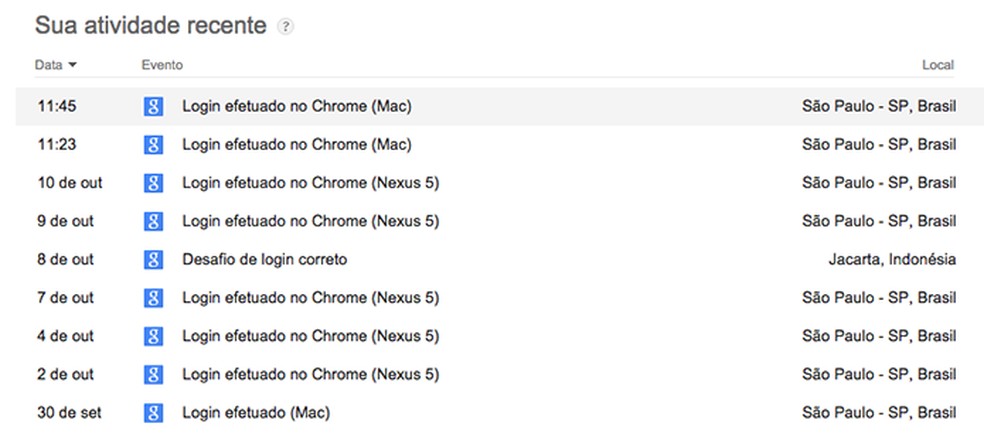Click the Google icon beside 30 de set
984x437 pixels.
click(153, 412)
